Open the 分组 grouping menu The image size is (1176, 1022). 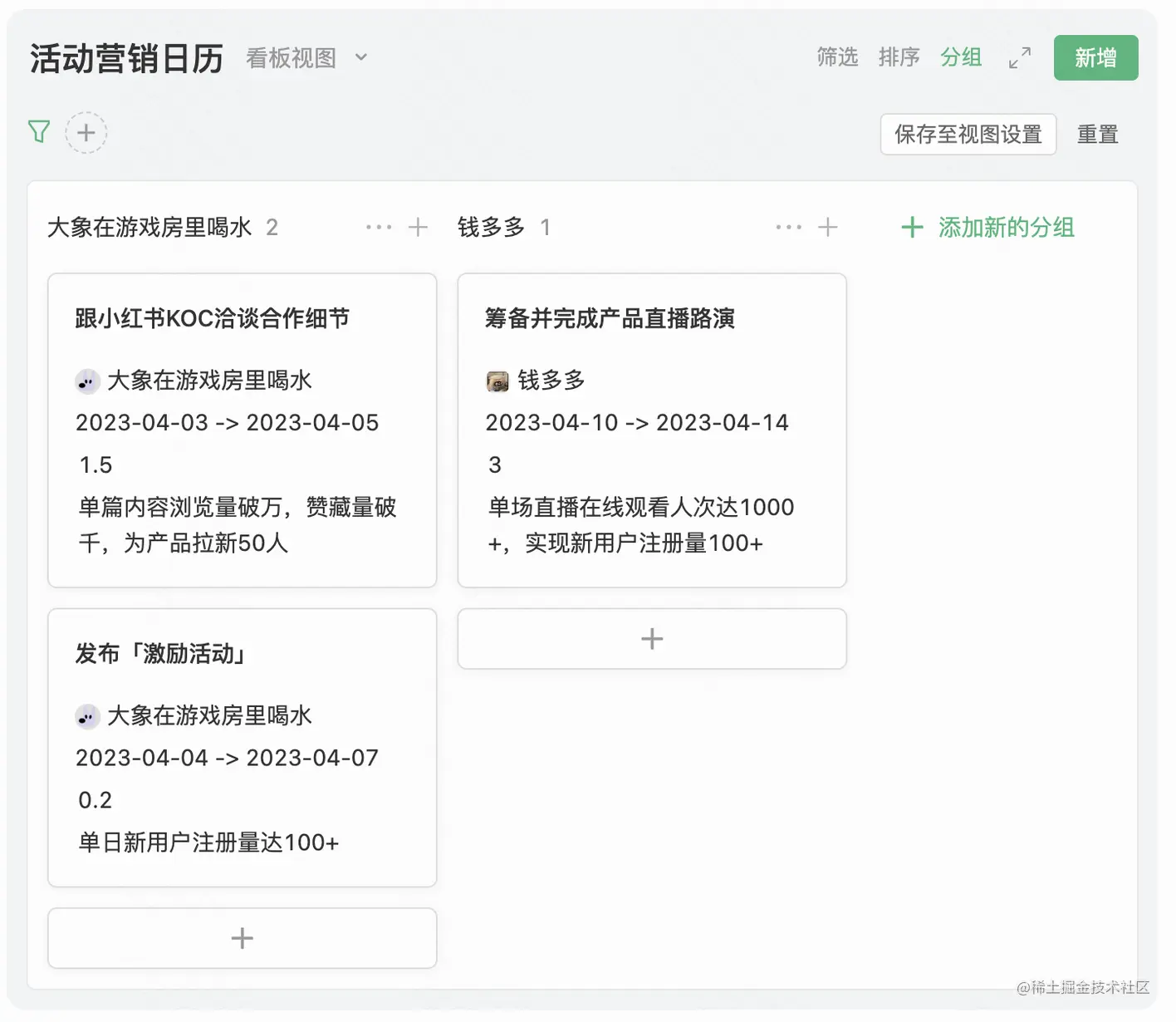coord(962,57)
